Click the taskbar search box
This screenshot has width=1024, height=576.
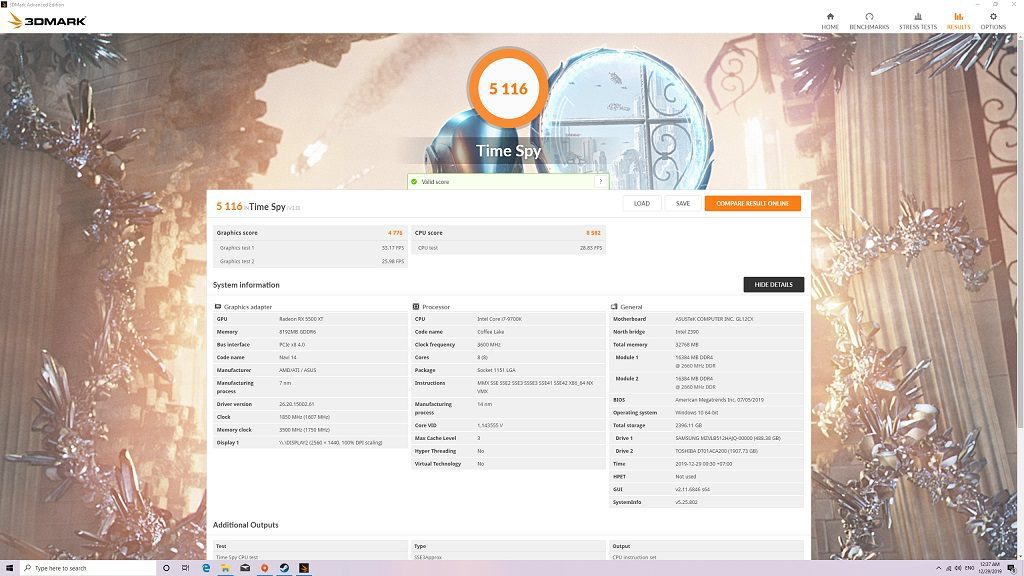point(88,568)
